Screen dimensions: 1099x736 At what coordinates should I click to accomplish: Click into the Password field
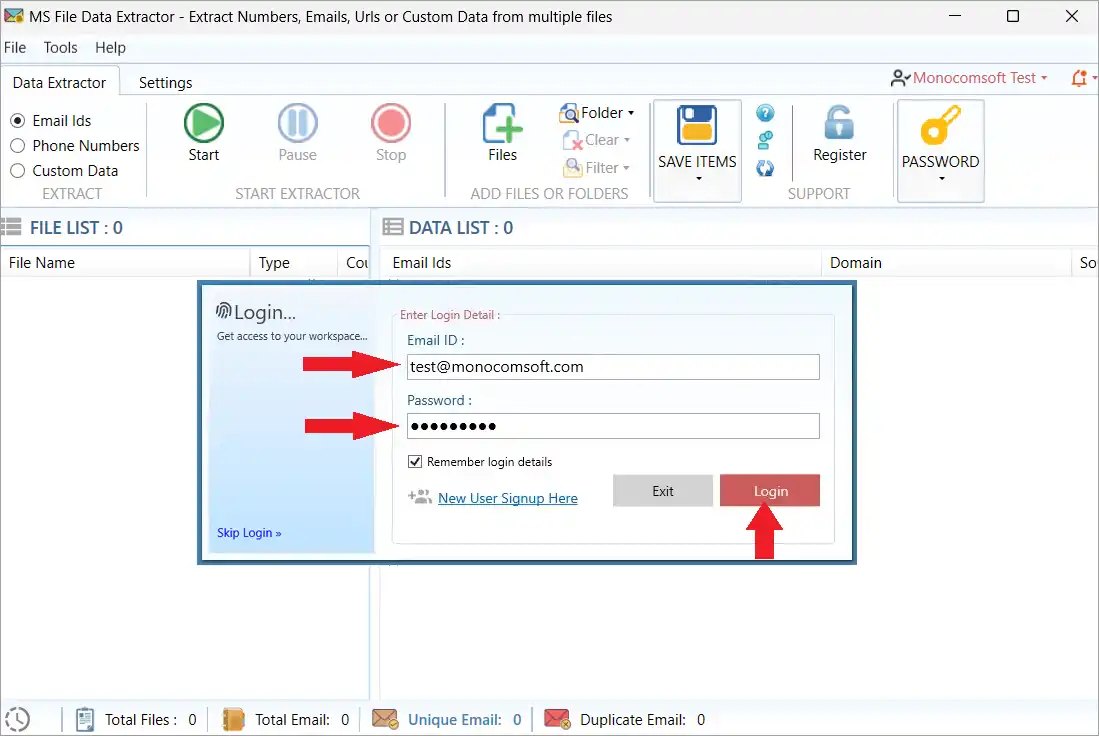pyautogui.click(x=613, y=425)
